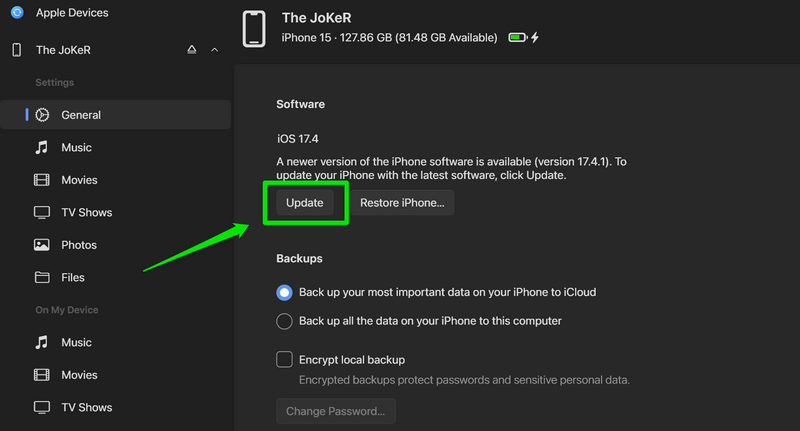
Task: Click the iPhone icon beside The JoKeR
Action: [x=16, y=50]
